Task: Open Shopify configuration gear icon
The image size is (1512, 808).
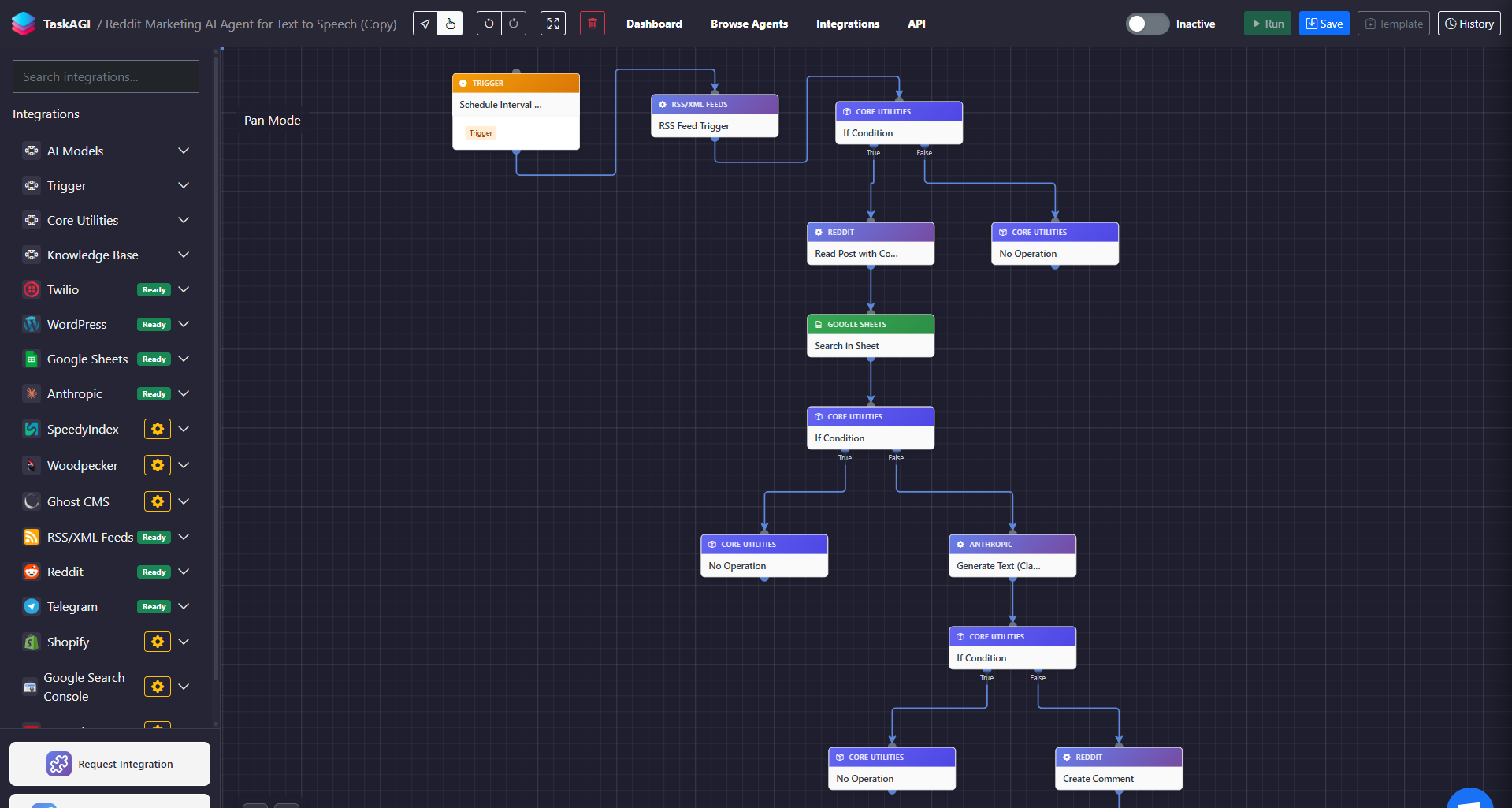Action: [158, 642]
